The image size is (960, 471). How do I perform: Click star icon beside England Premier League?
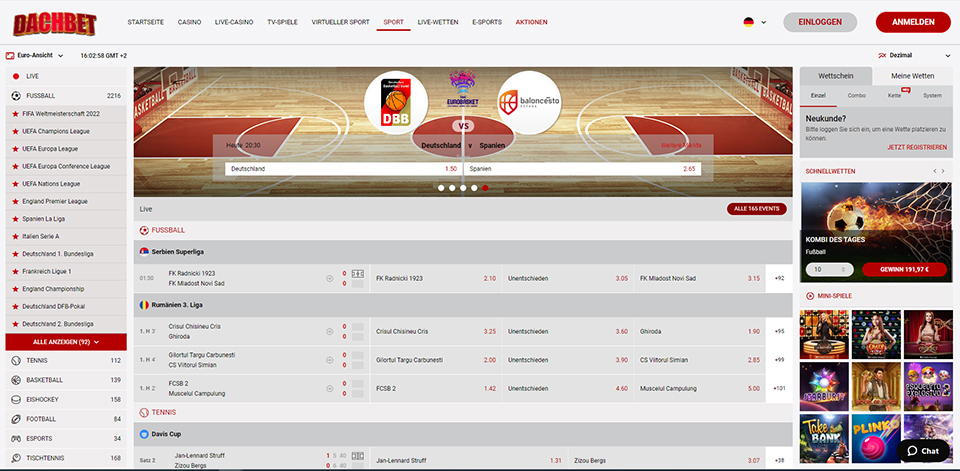click(x=15, y=202)
